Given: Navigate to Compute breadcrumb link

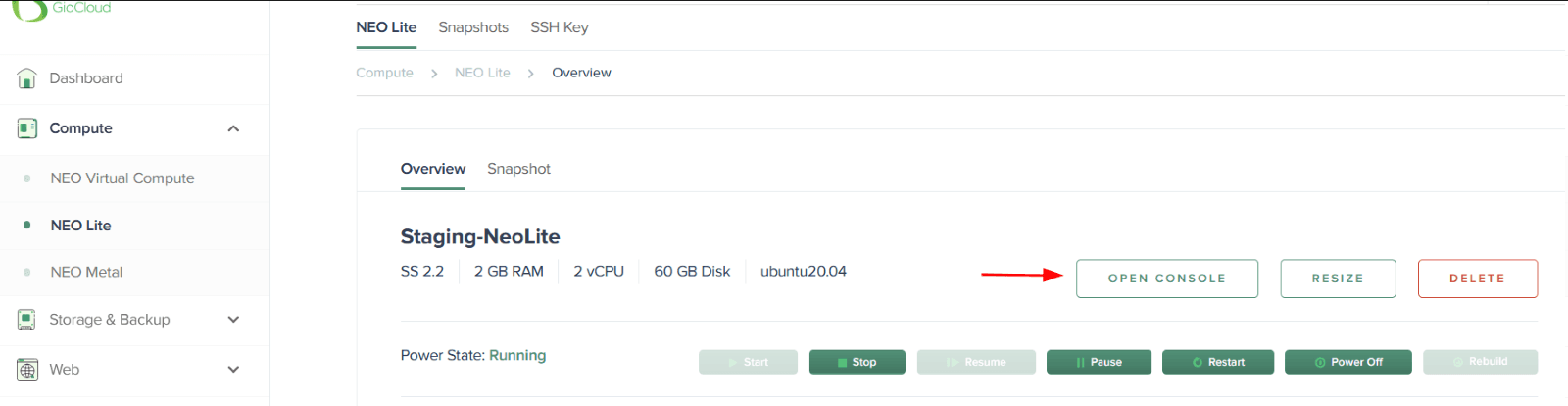Looking at the screenshot, I should coord(384,73).
